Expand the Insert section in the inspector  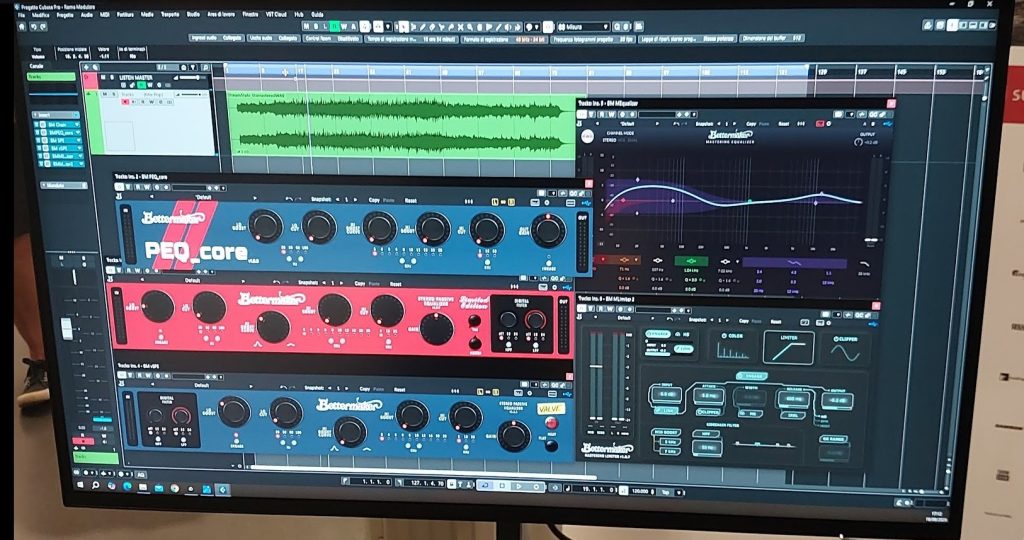point(56,115)
